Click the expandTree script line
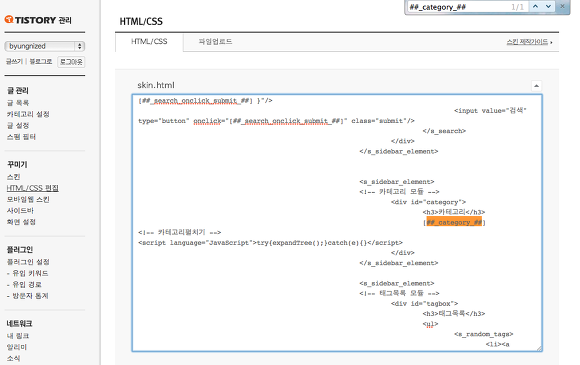The image size is (580, 365). click(x=270, y=243)
